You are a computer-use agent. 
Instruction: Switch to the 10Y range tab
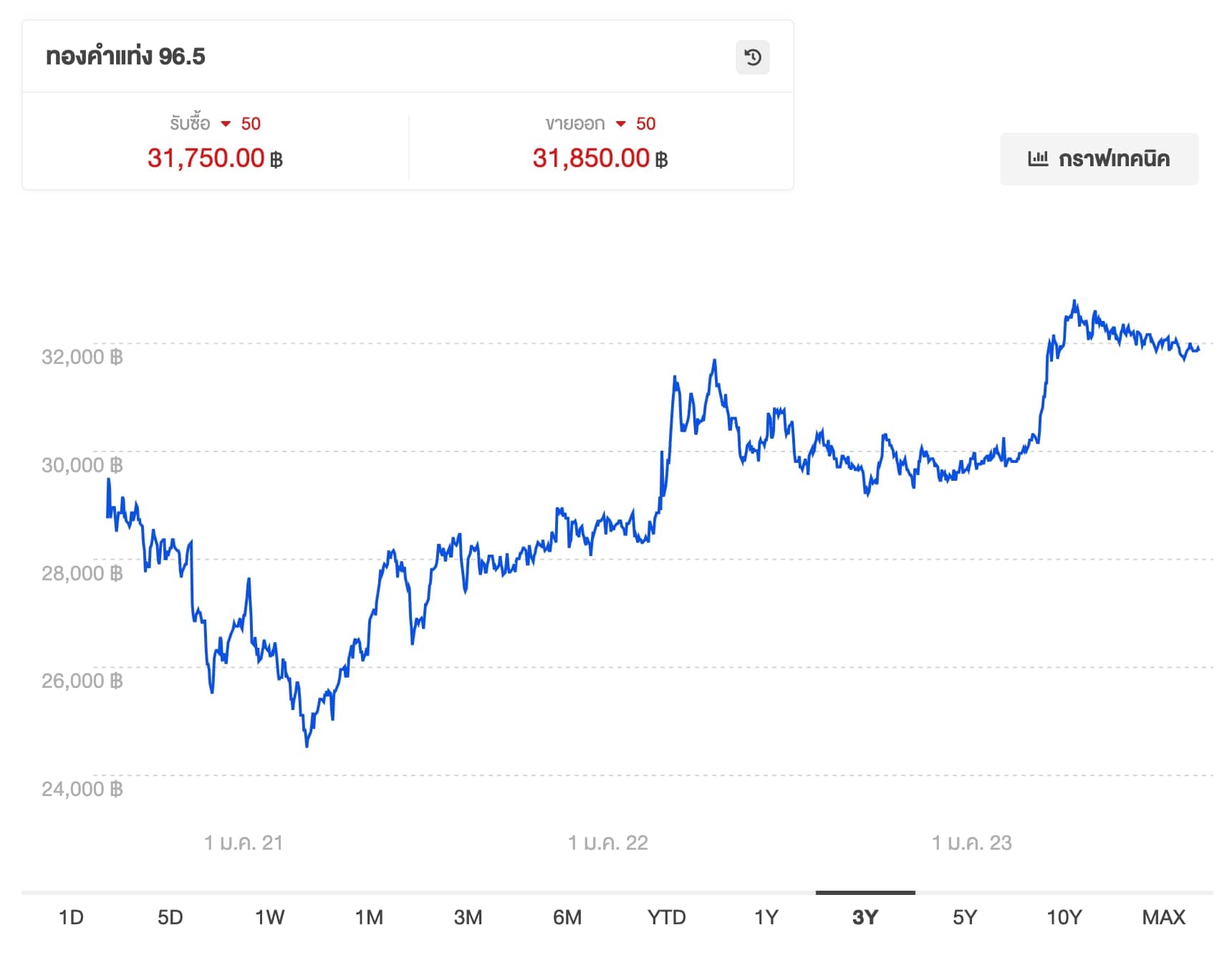point(1064,917)
